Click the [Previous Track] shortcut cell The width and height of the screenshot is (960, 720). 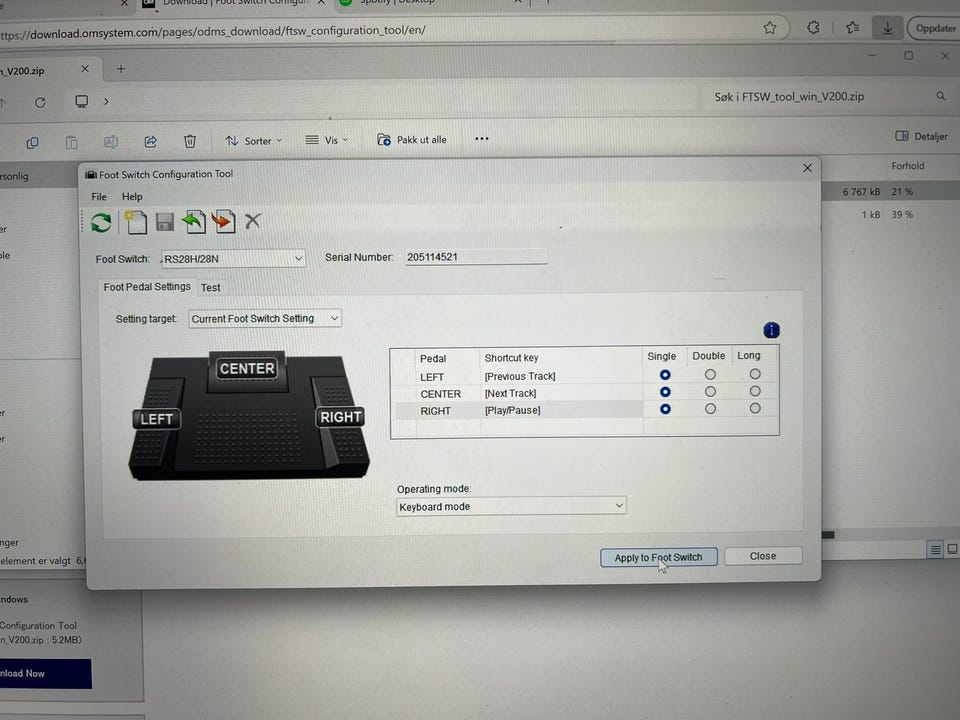(520, 376)
